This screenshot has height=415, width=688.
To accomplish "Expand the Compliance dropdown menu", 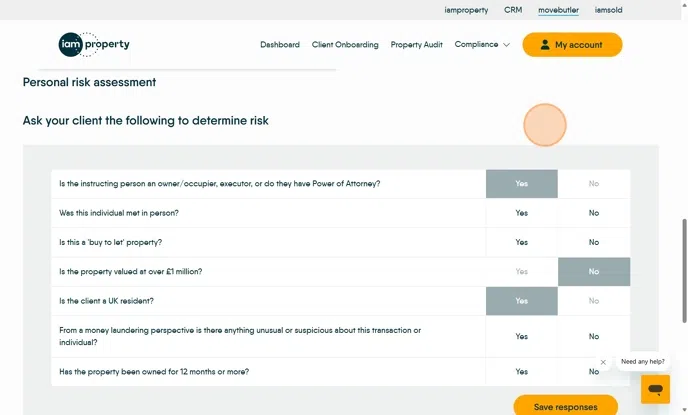I will coord(476,45).
